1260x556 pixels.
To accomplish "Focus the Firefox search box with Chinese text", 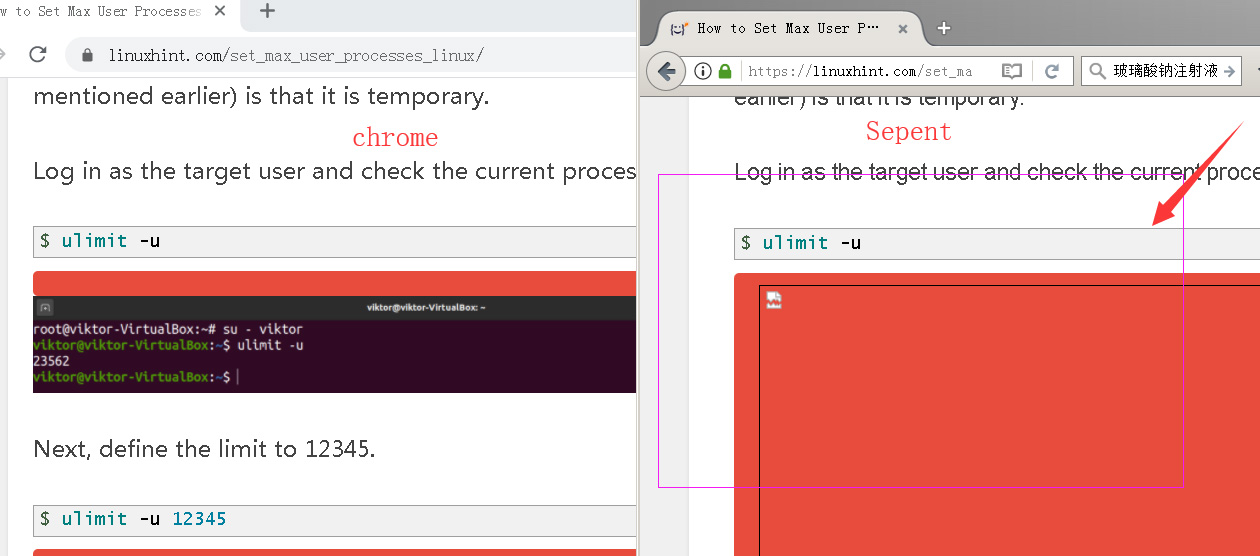I will pos(1165,71).
